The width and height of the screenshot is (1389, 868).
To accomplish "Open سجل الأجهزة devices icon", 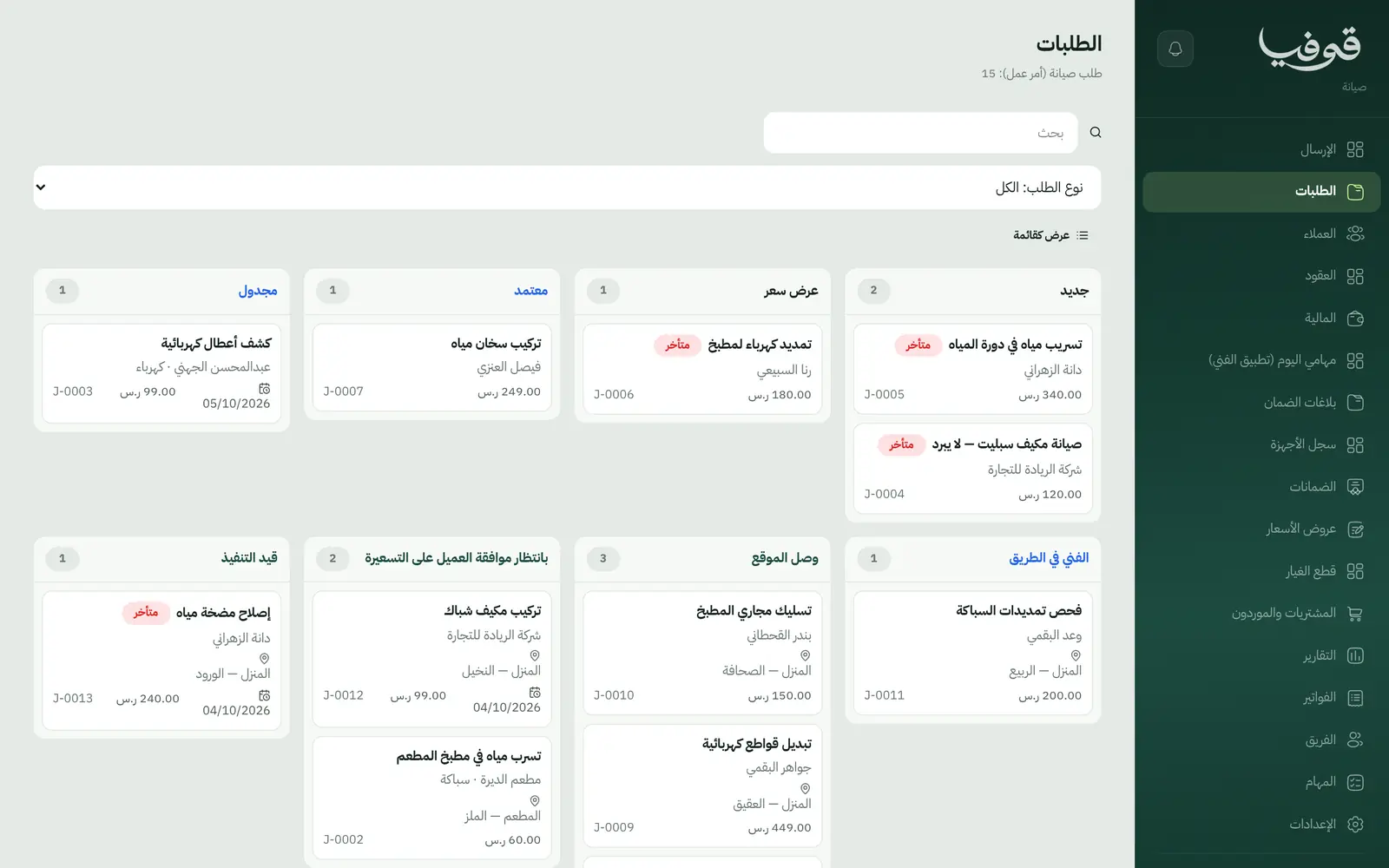I will coord(1355,444).
